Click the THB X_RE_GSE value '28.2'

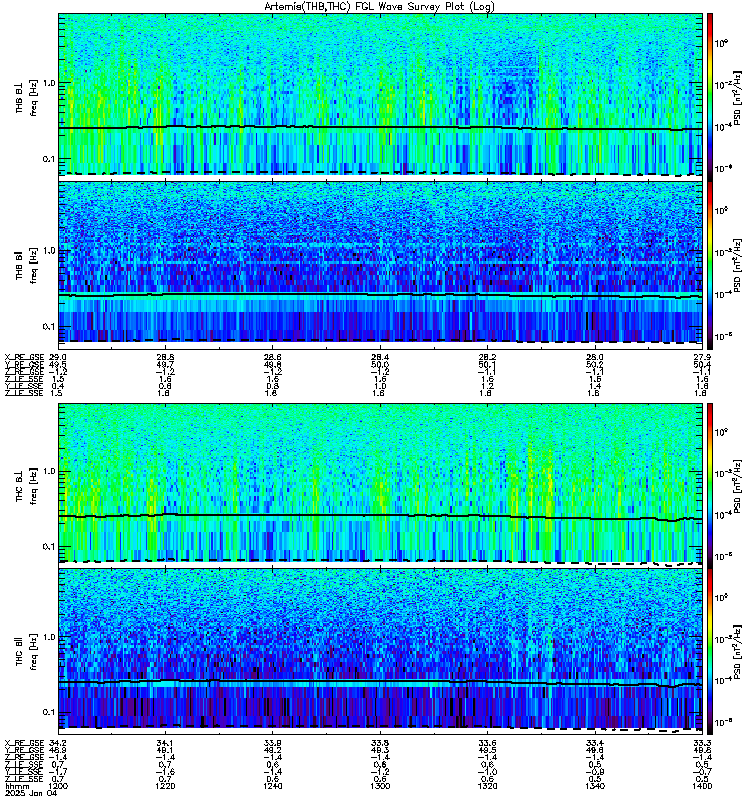click(x=487, y=357)
